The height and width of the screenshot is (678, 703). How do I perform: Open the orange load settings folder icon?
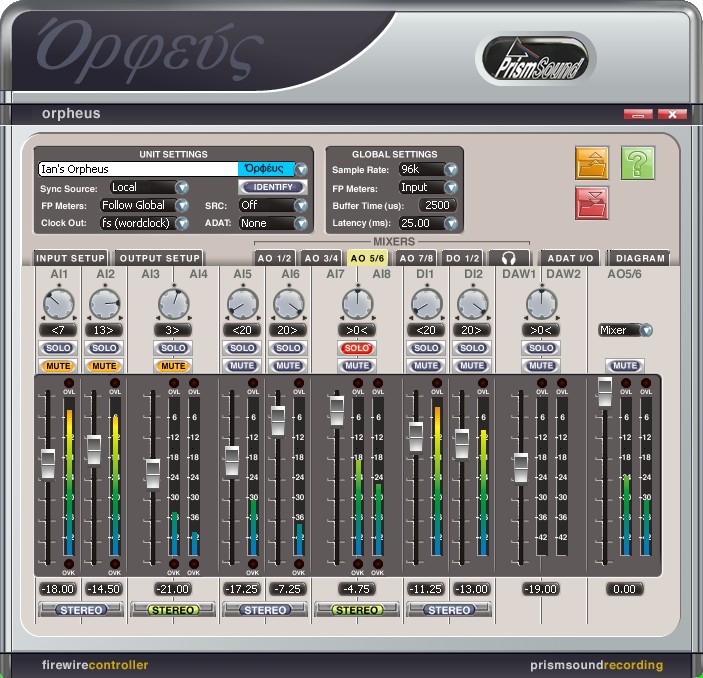click(591, 163)
